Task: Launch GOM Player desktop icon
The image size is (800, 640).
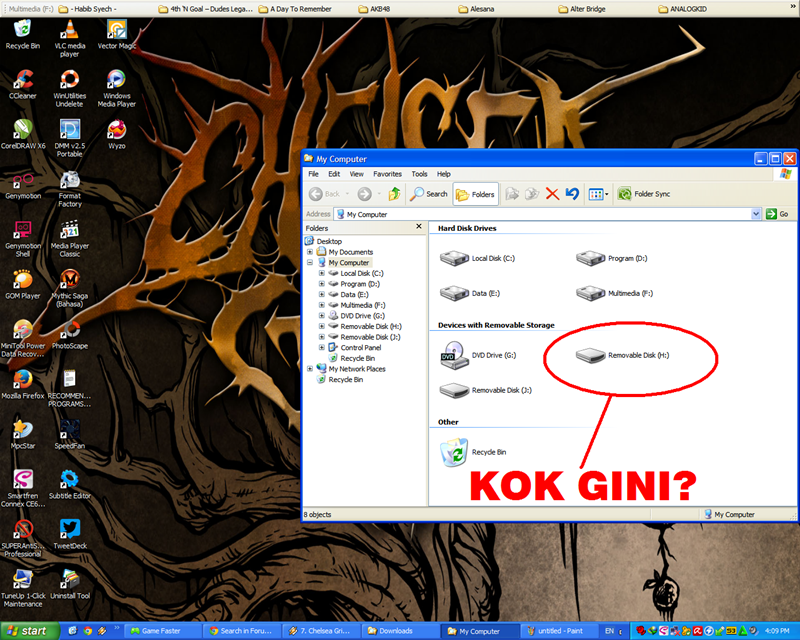Action: tap(22, 284)
